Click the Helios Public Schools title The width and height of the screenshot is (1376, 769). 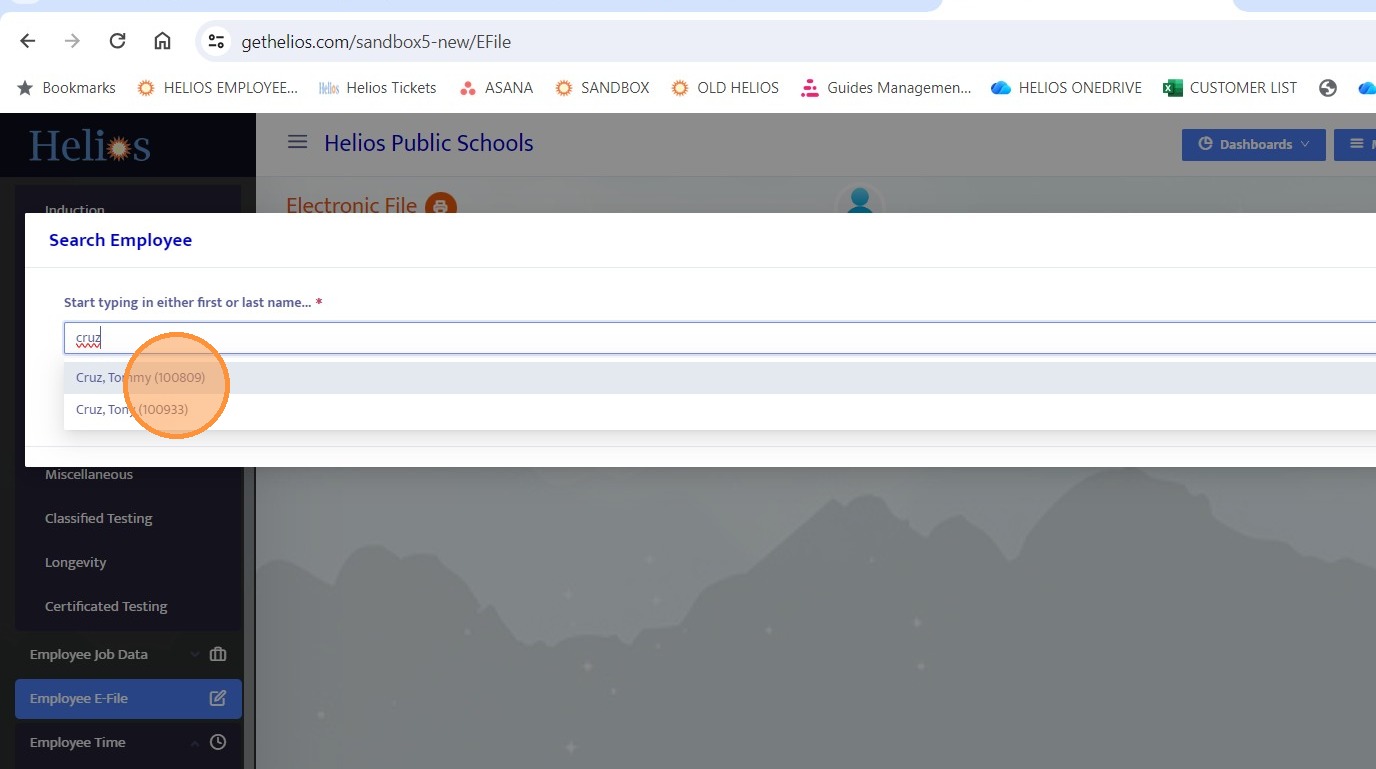coord(429,143)
